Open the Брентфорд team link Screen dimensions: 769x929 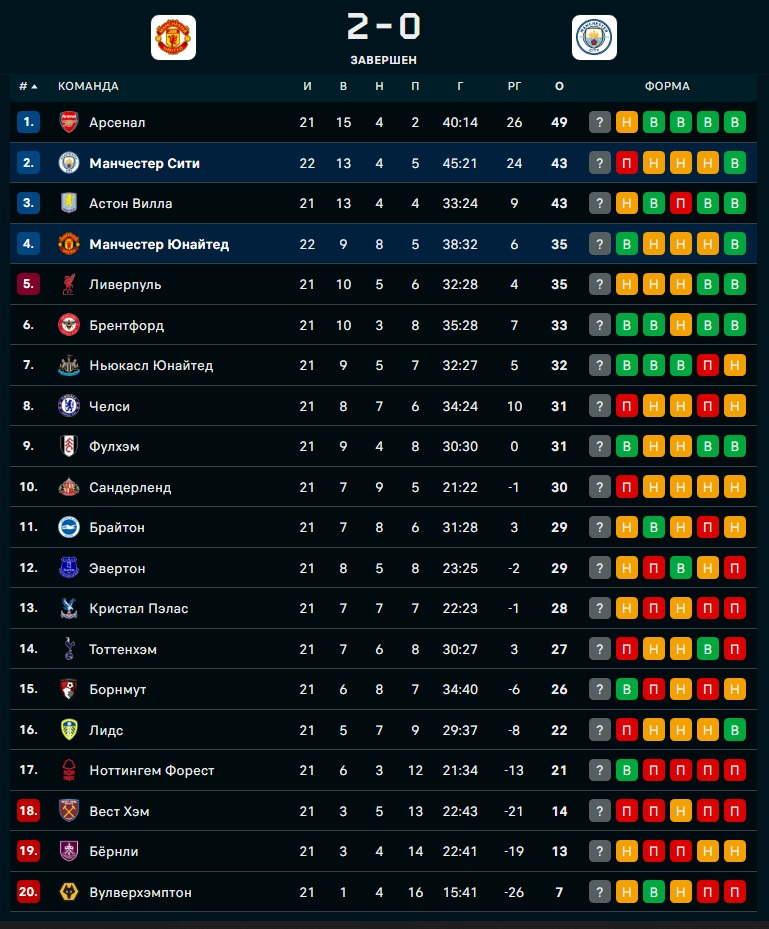[126, 325]
